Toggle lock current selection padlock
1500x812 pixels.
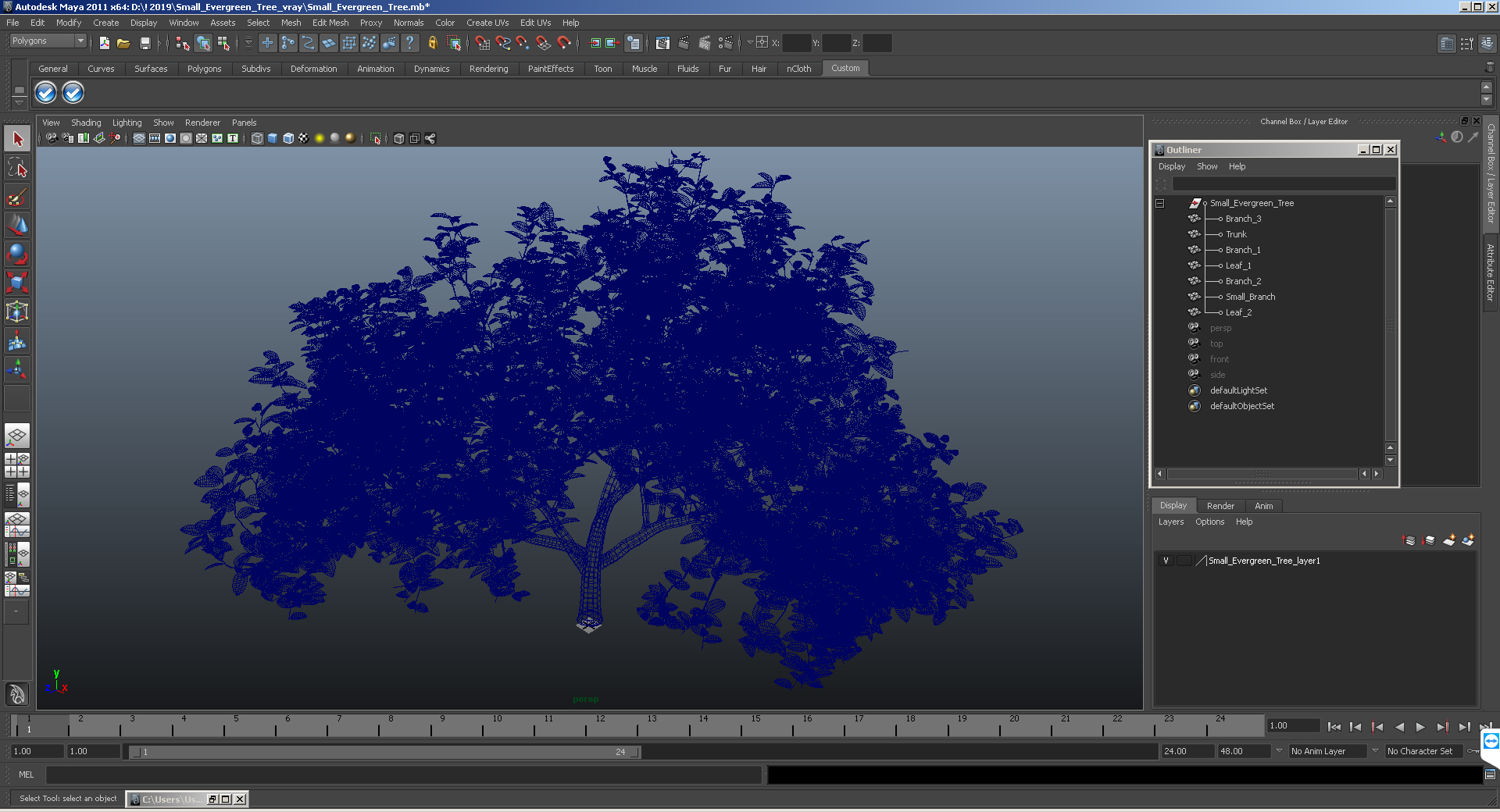point(432,43)
